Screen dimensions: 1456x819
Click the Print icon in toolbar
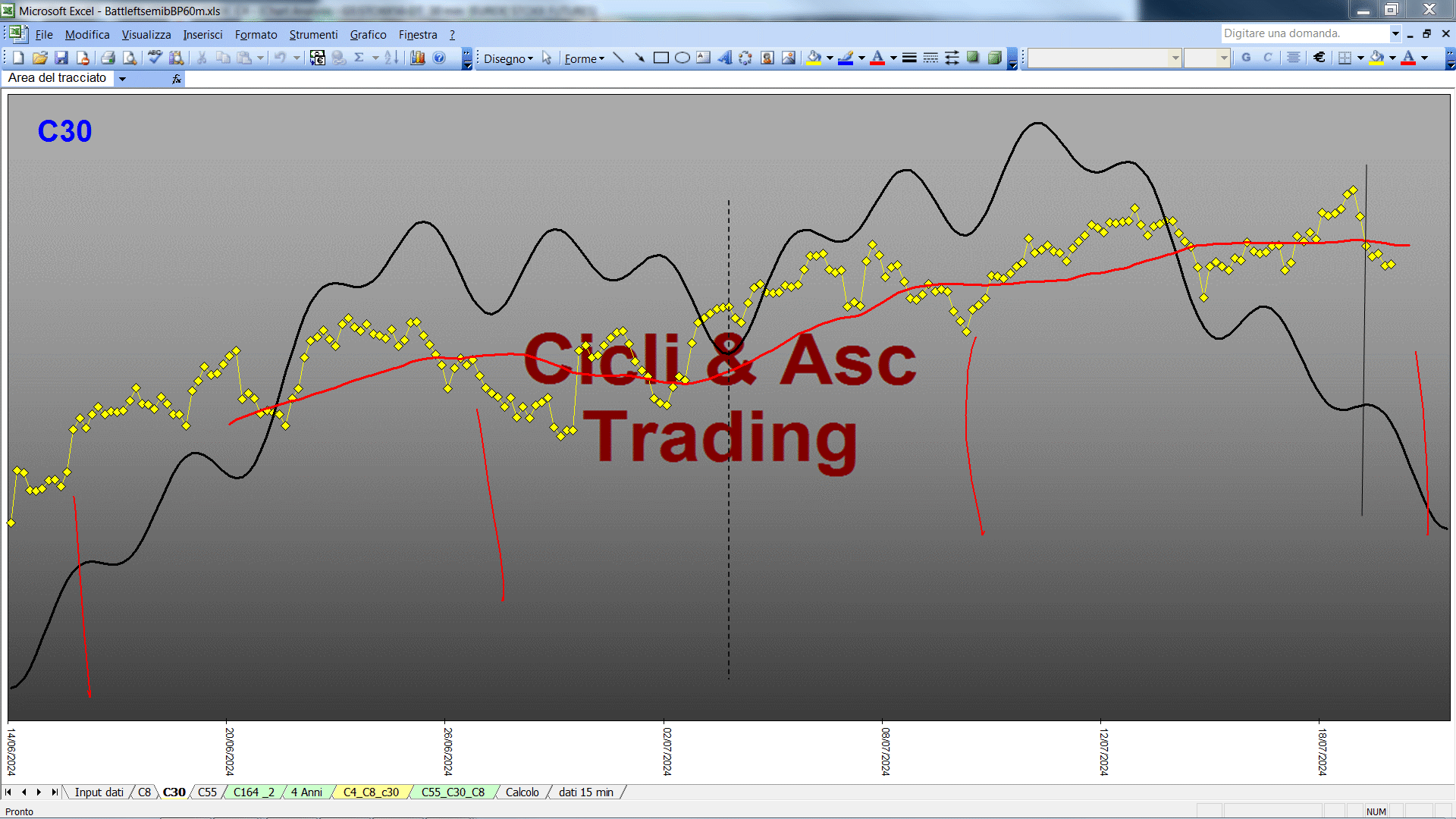click(x=108, y=58)
